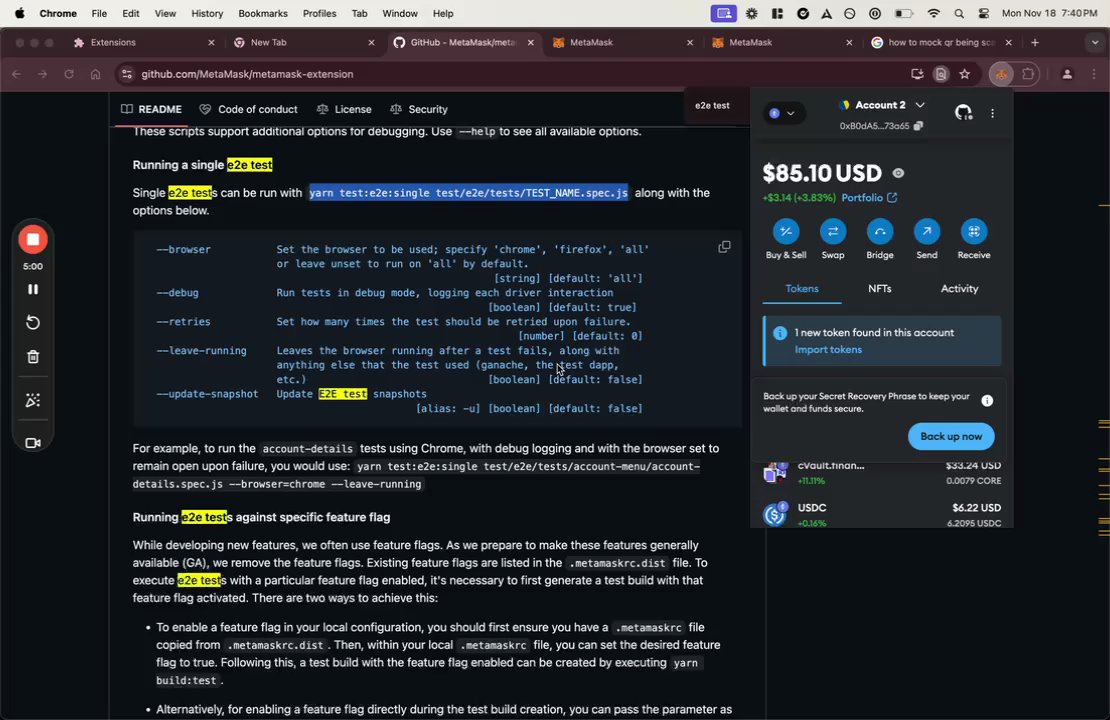Stop the screen recording
Screen dimensions: 1110x720
point(33,239)
